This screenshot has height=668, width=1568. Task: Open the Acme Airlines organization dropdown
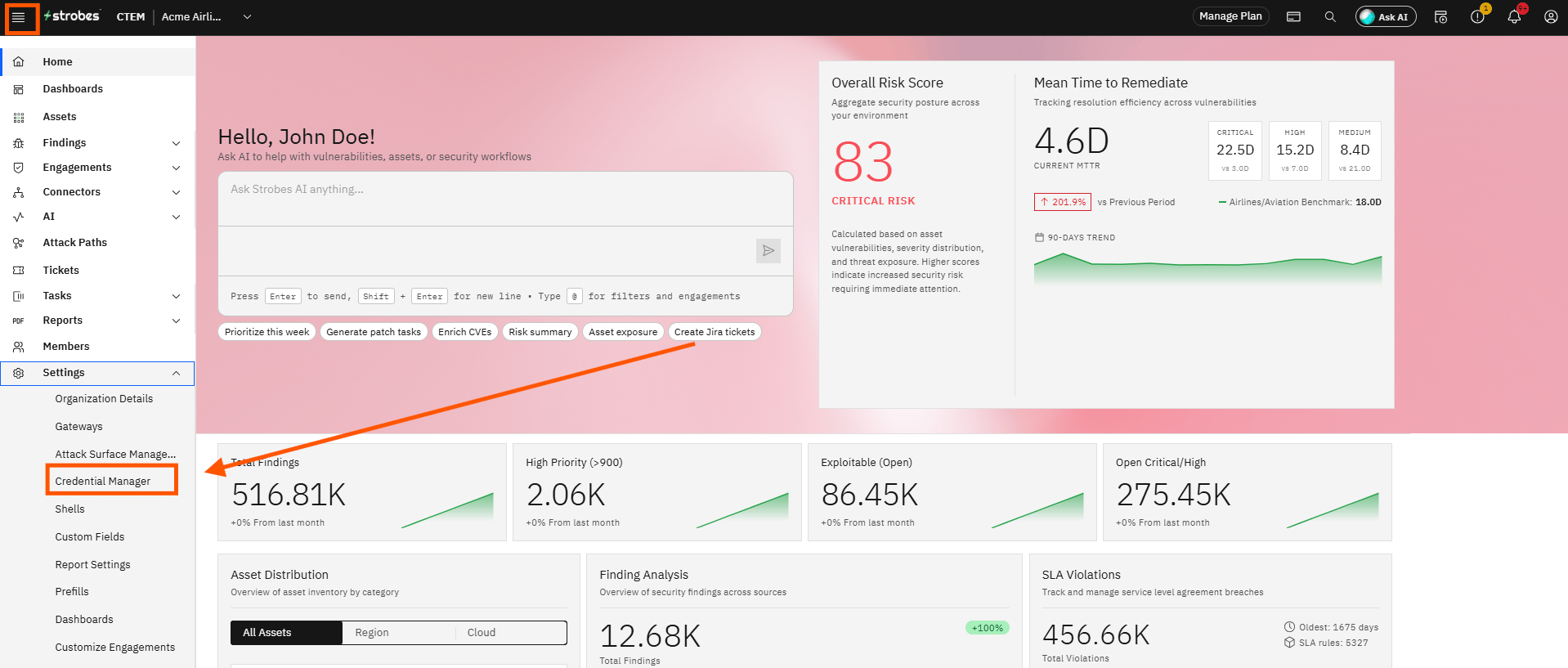click(x=207, y=17)
